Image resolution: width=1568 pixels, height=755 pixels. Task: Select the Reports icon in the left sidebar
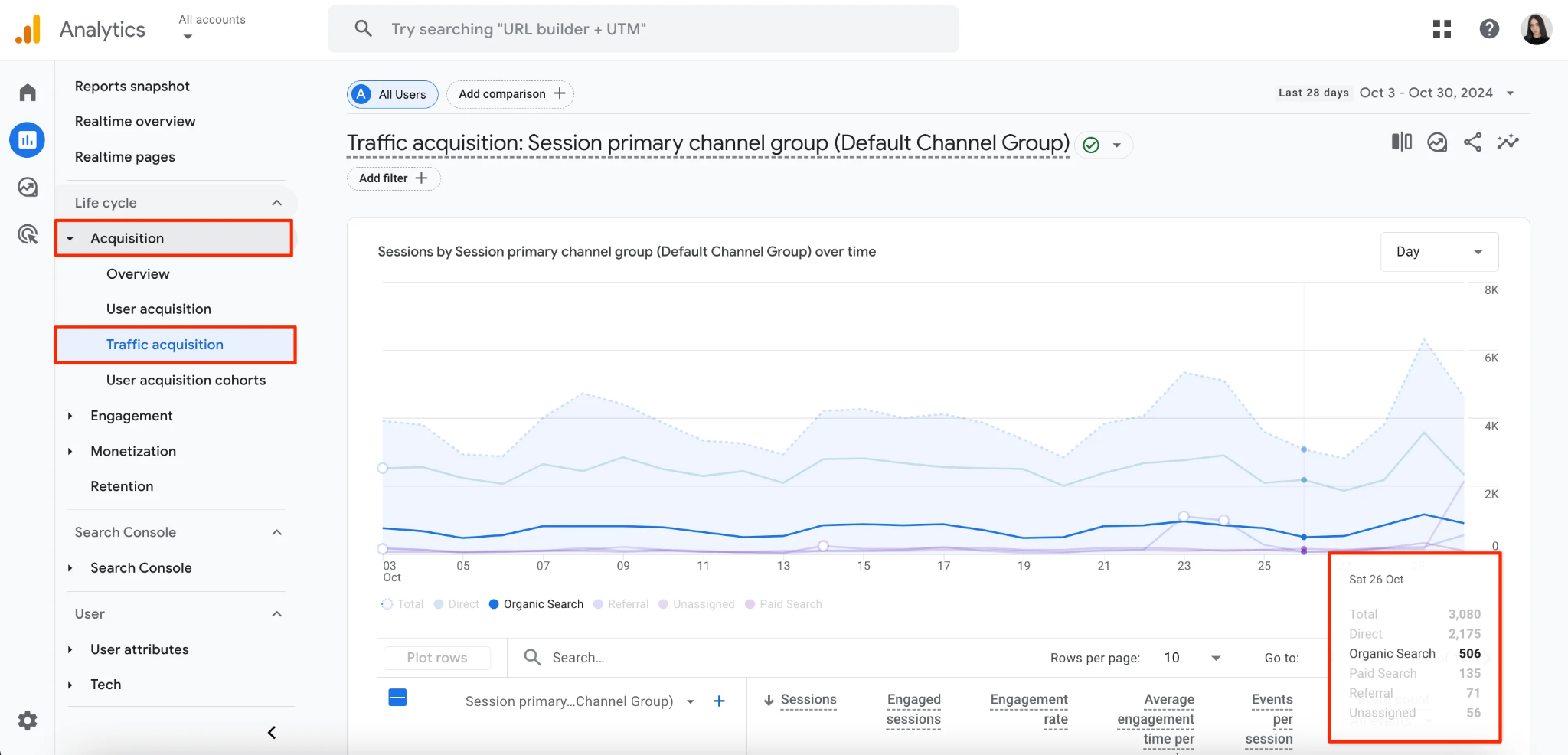tap(28, 139)
